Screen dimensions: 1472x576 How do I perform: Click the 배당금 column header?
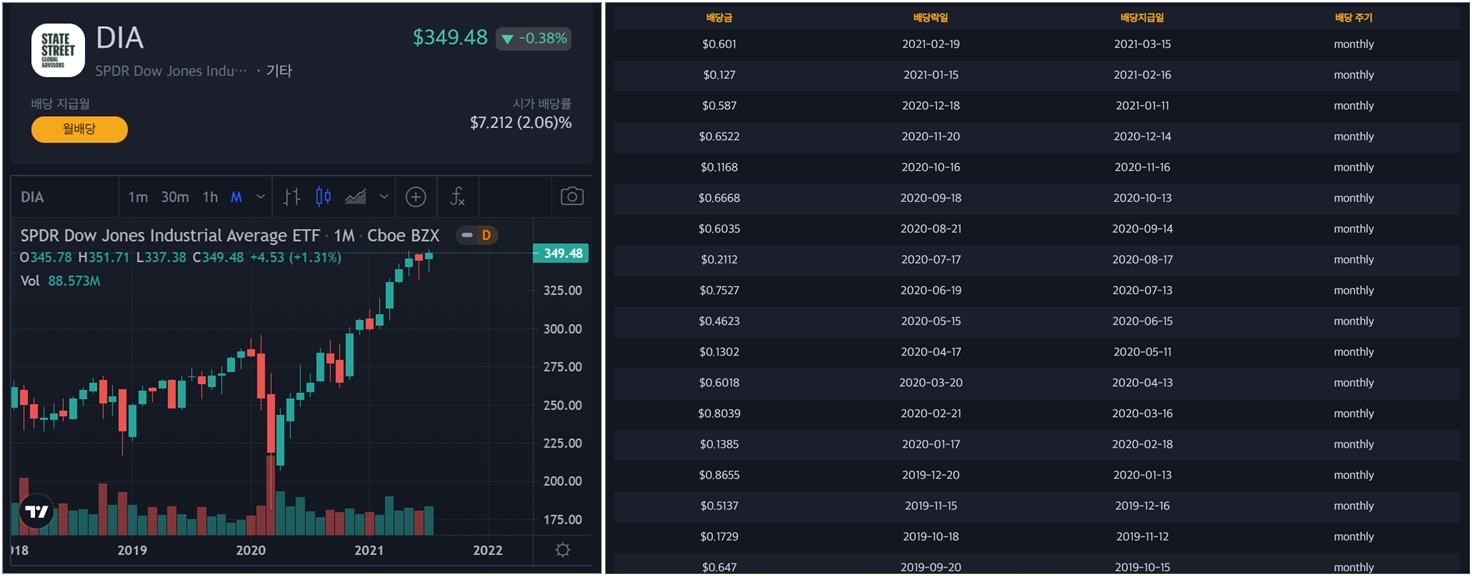(719, 18)
